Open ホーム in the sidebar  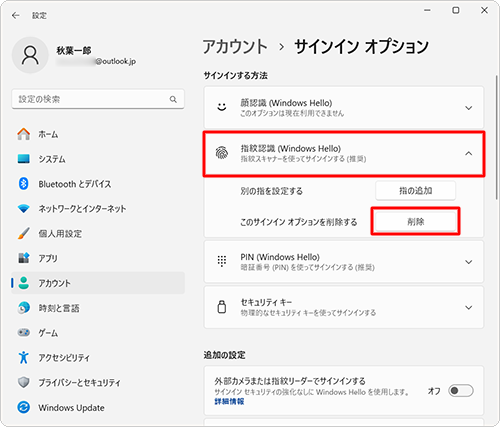(98, 134)
